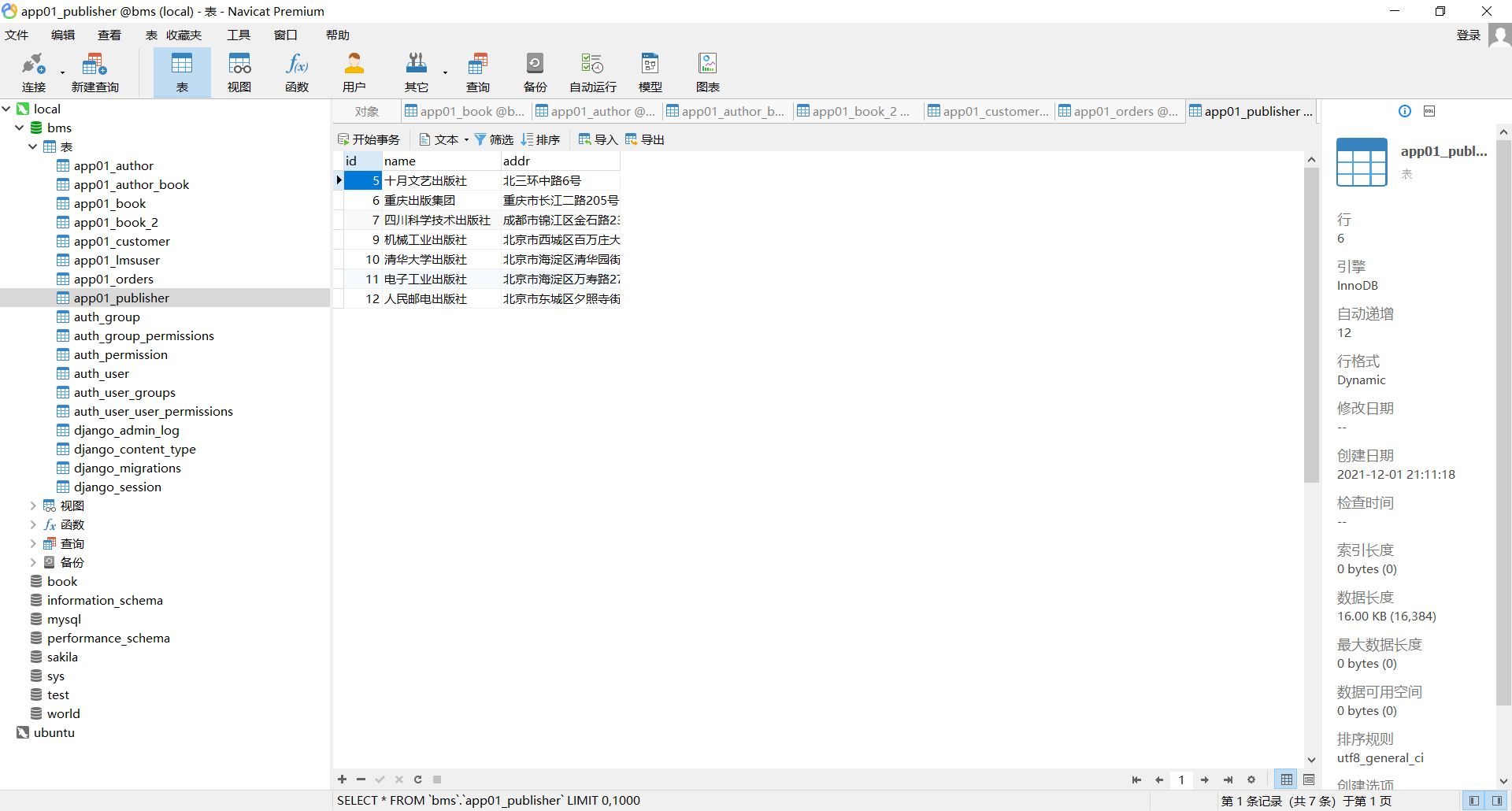
Task: Open the 文本 dropdown in the table toolbar
Action: coord(444,139)
